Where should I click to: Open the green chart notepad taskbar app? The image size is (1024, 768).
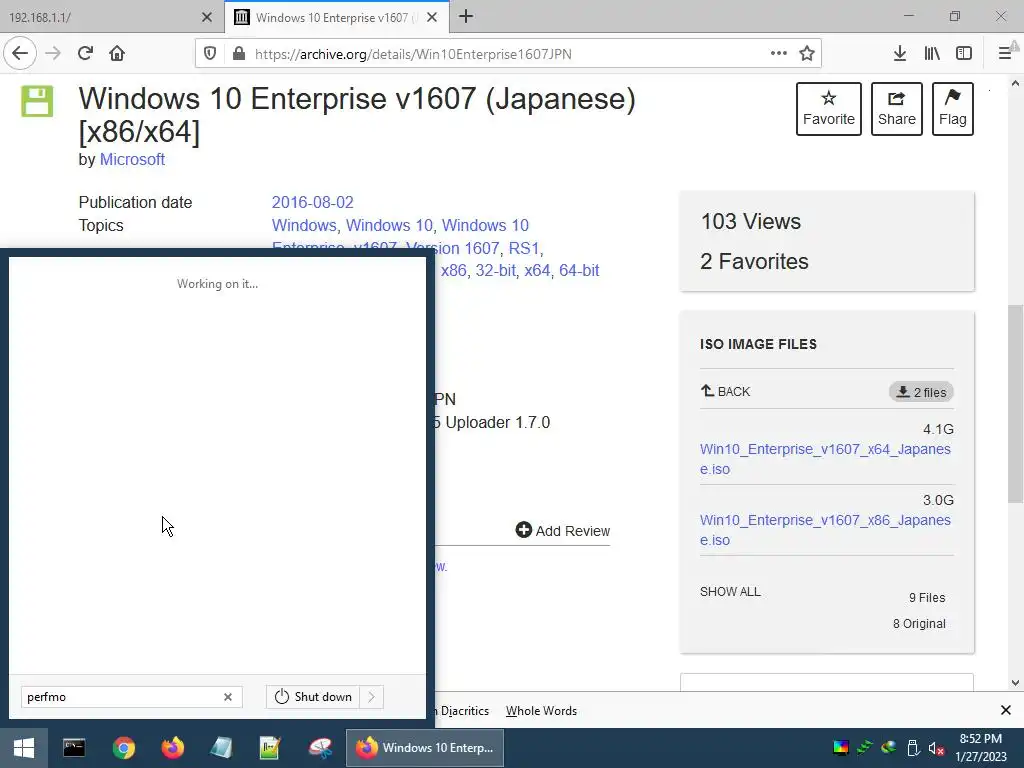[x=270, y=748]
